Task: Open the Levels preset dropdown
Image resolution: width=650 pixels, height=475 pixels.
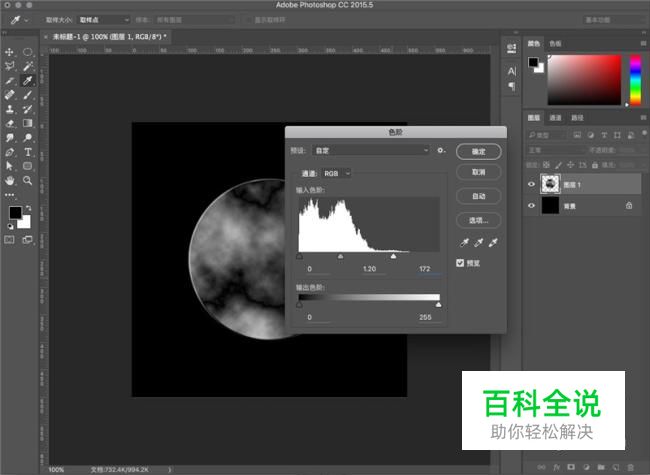Action: coord(371,150)
